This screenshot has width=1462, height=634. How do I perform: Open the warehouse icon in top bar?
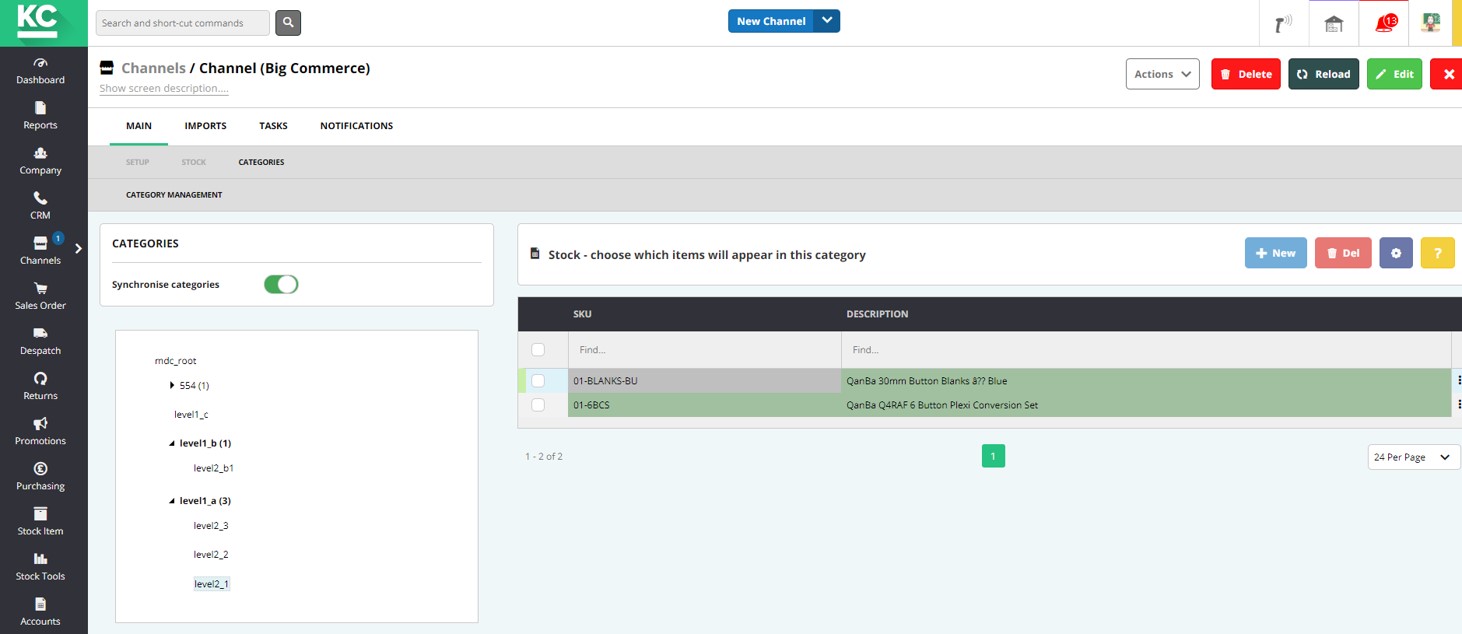tap(1333, 23)
